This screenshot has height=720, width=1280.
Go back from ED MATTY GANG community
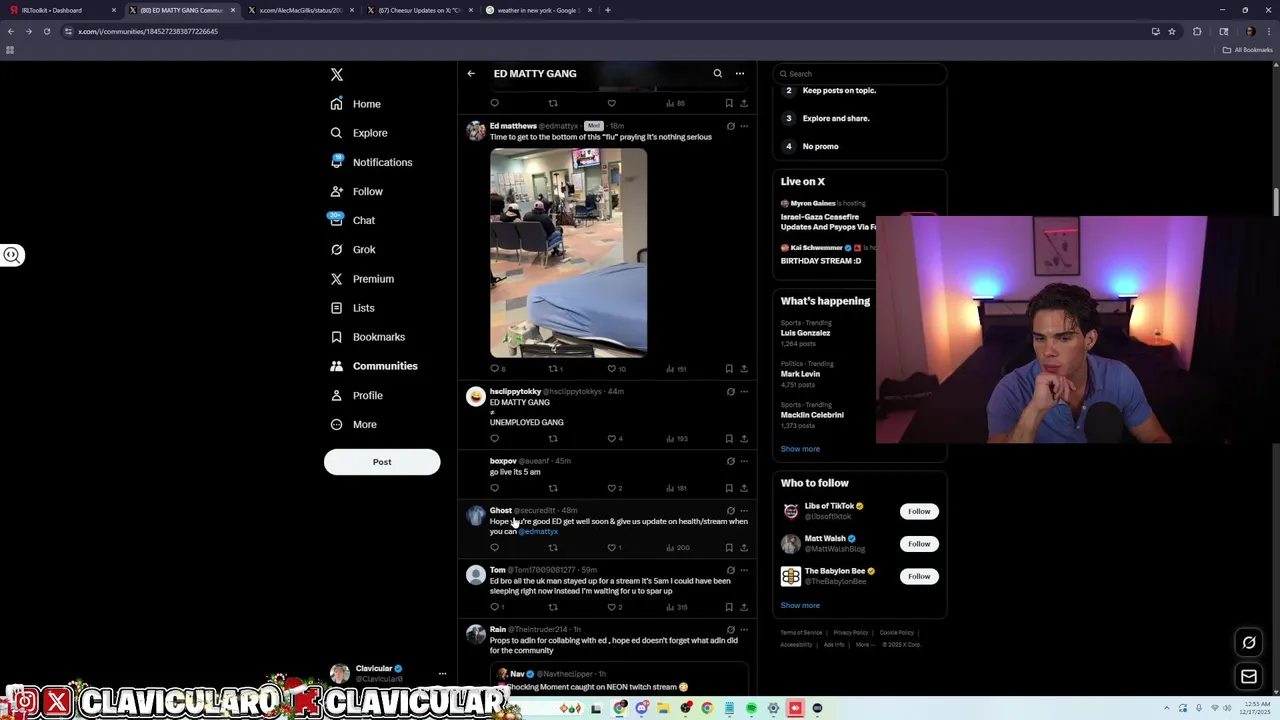click(471, 73)
